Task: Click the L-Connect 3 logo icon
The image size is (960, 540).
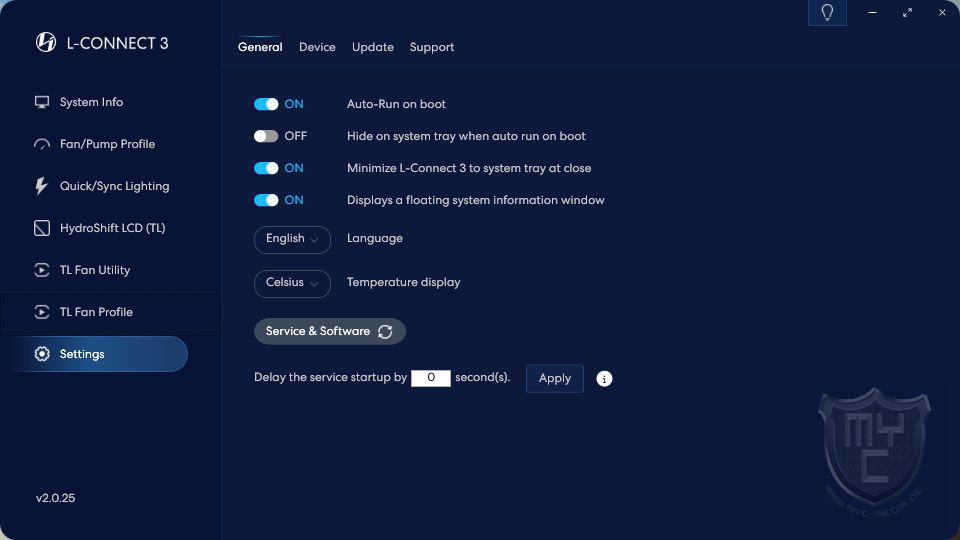Action: pos(45,42)
